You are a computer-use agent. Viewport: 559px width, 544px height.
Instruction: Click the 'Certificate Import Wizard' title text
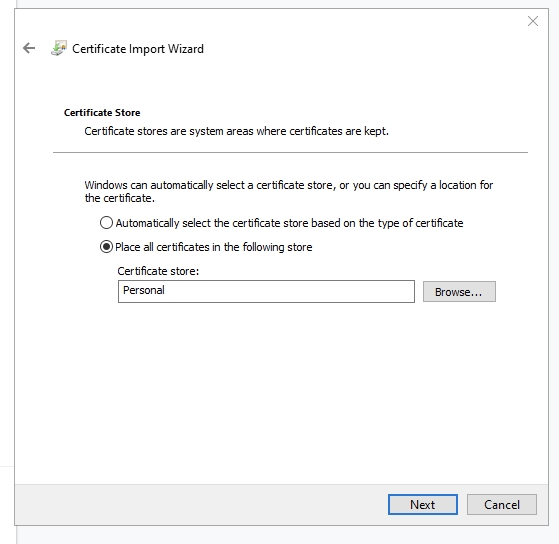pyautogui.click(x=138, y=48)
